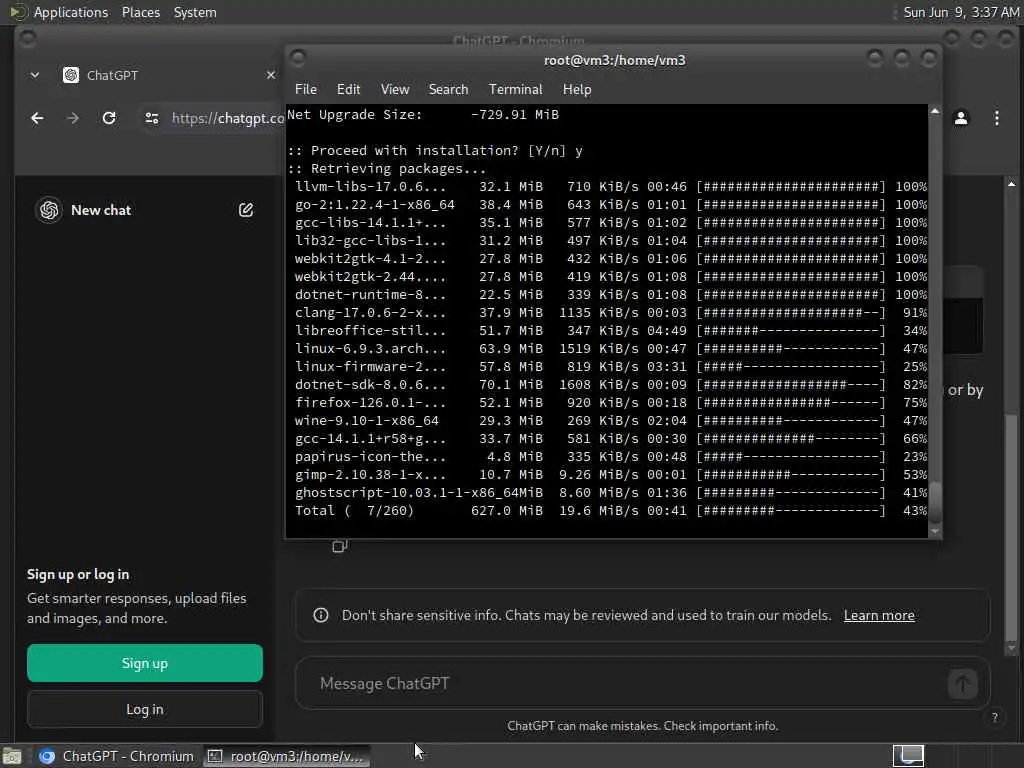Screen dimensions: 1024x768
Task: Click the 'firefox-126.0.1-...' package row
Action: (x=611, y=402)
